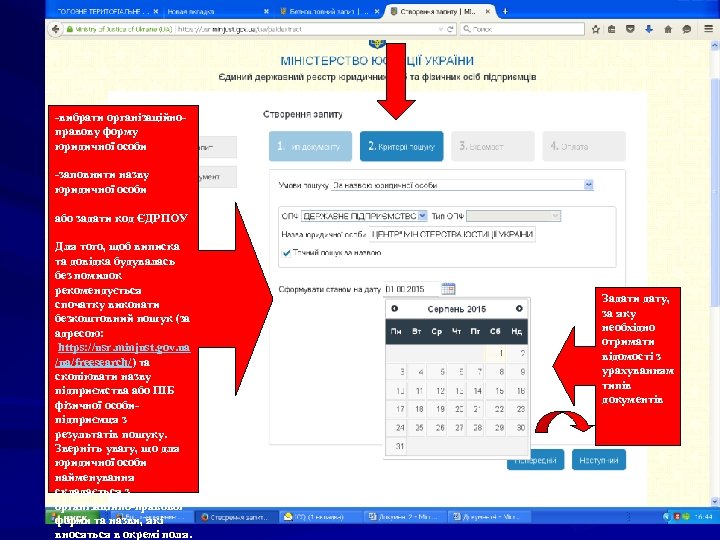
Task: Click the scrollbar down arrow
Action: pyautogui.click(x=714, y=501)
